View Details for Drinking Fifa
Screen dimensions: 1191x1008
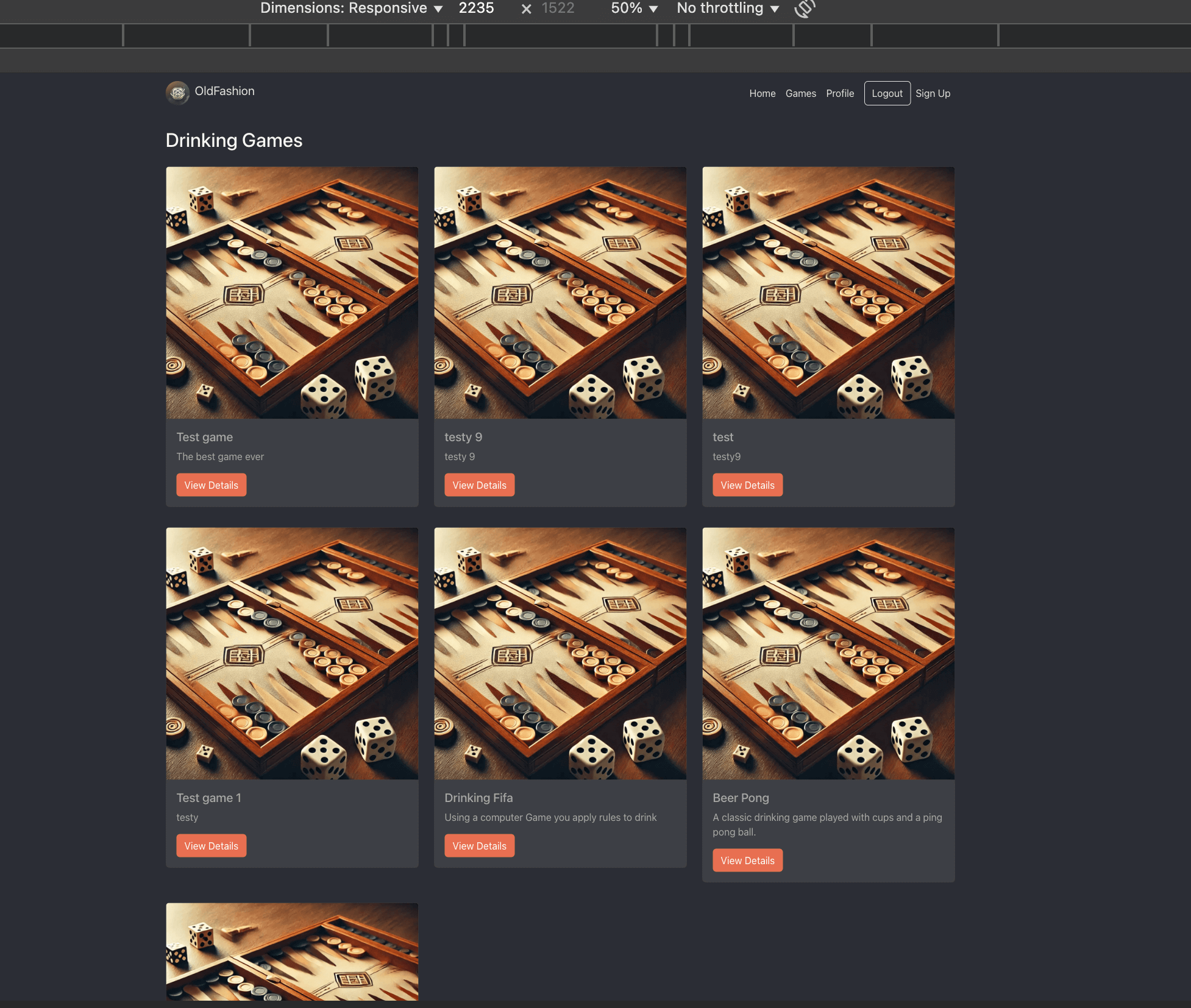click(480, 846)
